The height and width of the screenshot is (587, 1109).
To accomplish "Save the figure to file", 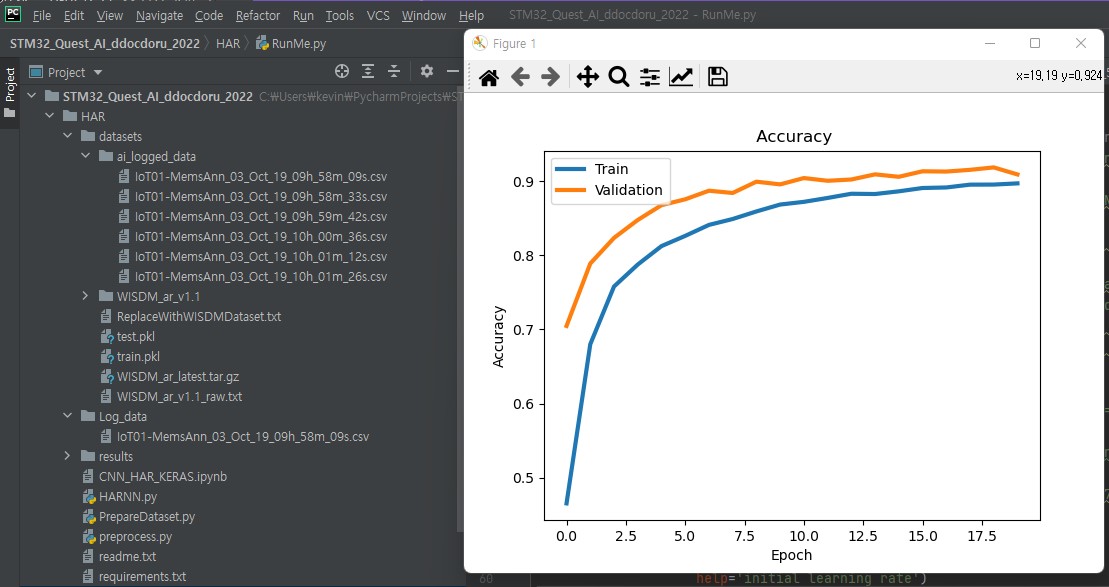I will coord(717,78).
